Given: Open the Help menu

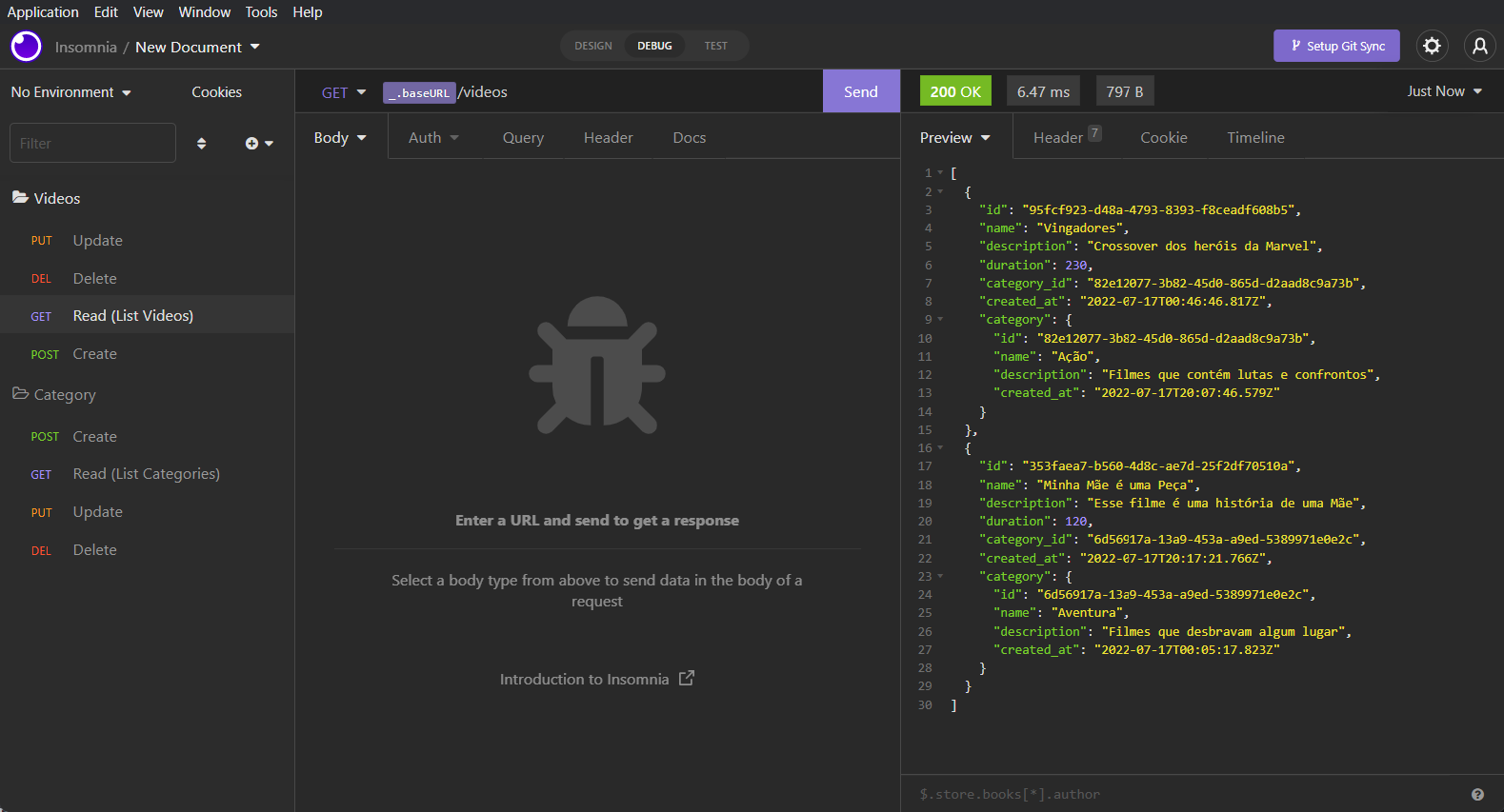Looking at the screenshot, I should pyautogui.click(x=307, y=12).
